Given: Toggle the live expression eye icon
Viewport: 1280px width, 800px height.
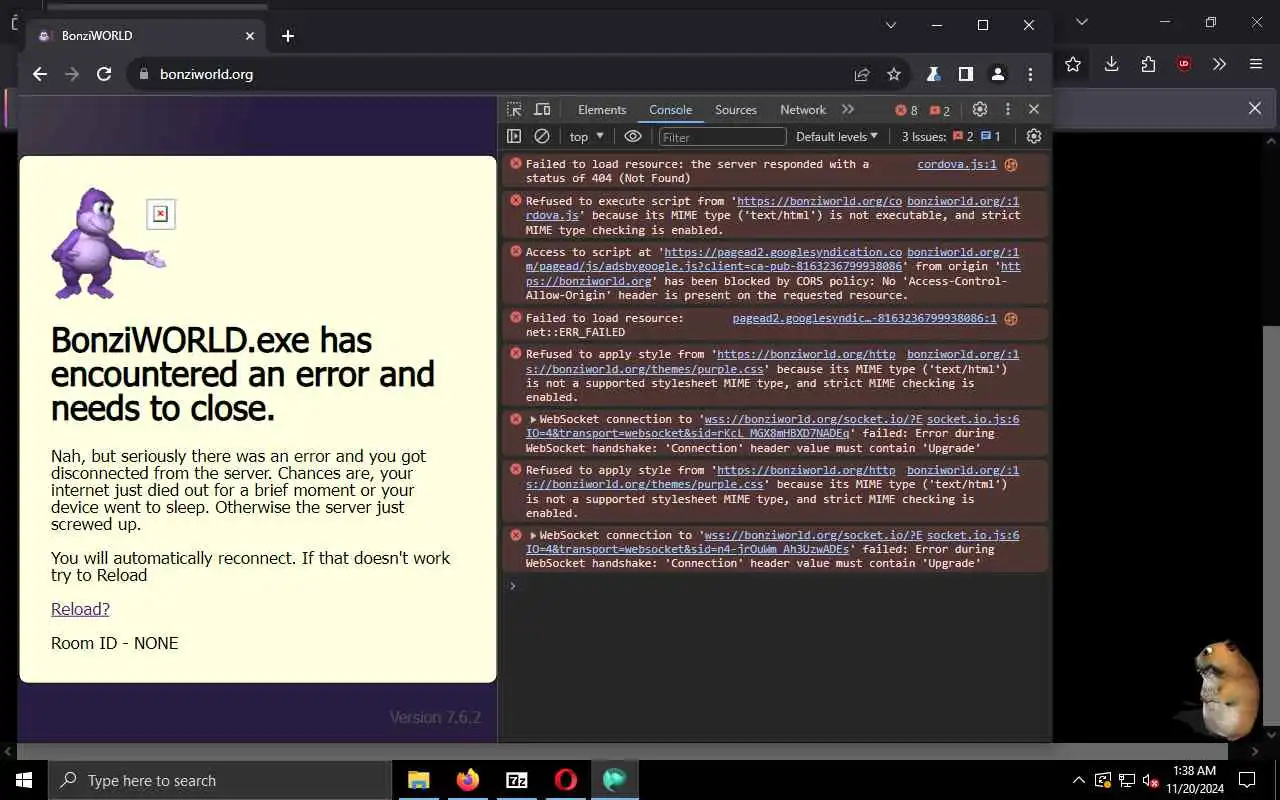Looking at the screenshot, I should (x=633, y=136).
